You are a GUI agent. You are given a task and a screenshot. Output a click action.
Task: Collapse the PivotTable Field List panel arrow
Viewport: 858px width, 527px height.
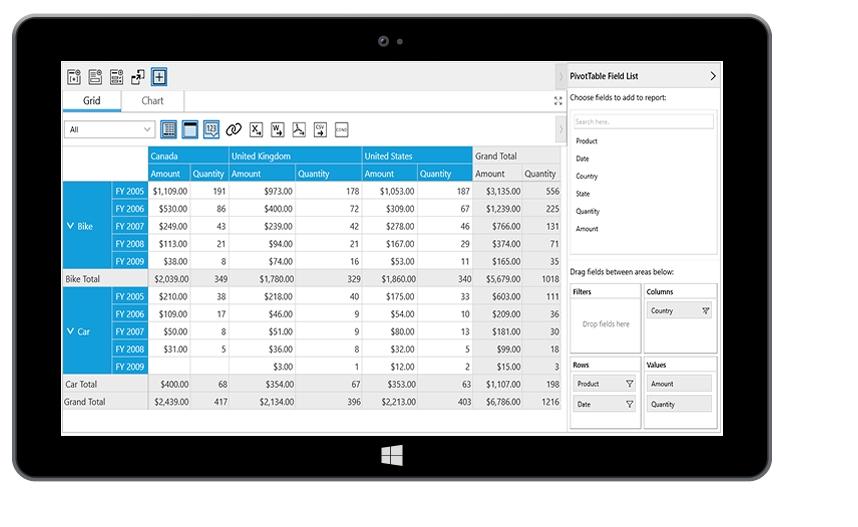pyautogui.click(x=712, y=76)
